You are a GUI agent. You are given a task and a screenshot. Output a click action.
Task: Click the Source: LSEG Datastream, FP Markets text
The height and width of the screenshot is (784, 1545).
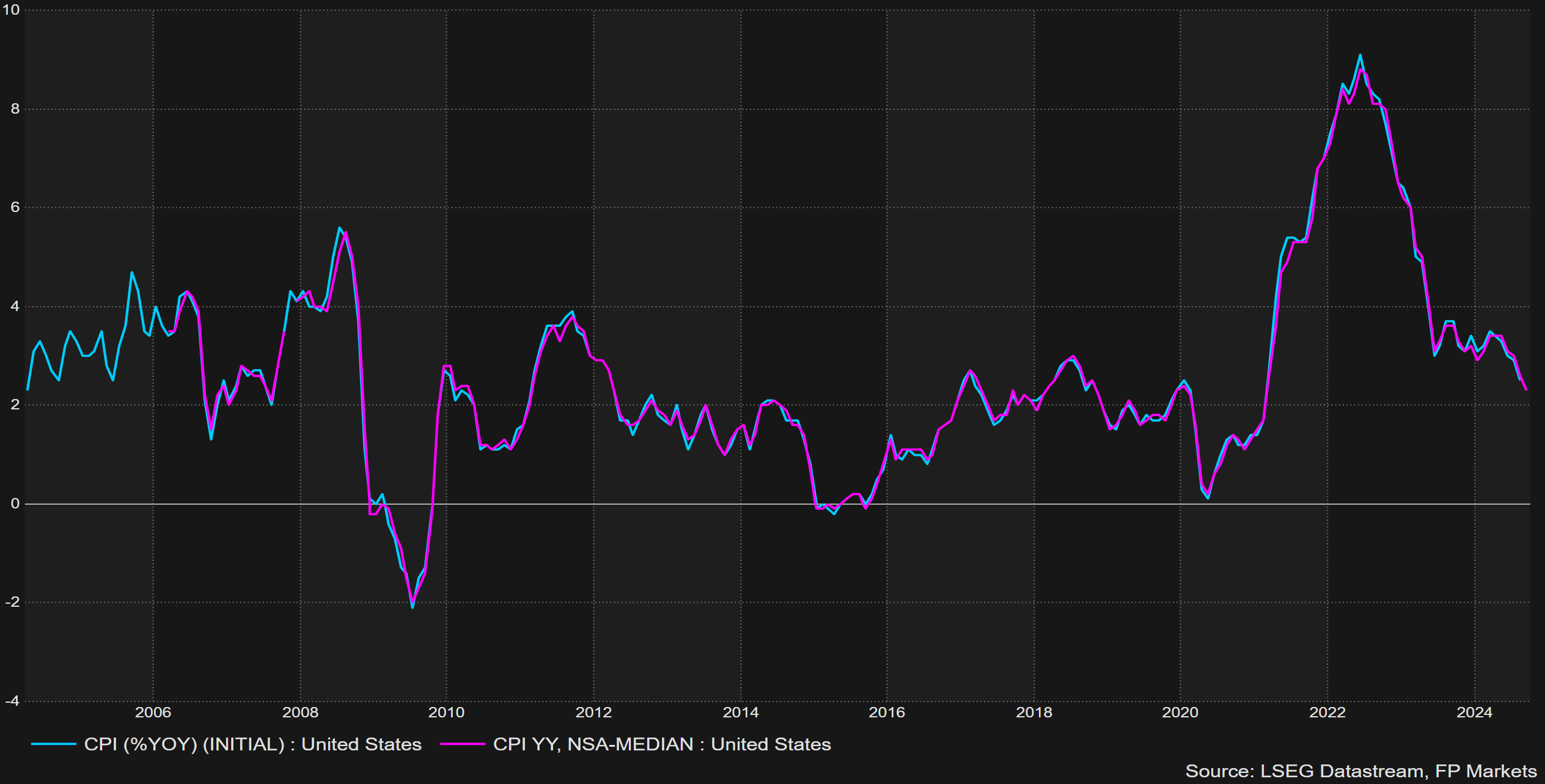[1361, 771]
